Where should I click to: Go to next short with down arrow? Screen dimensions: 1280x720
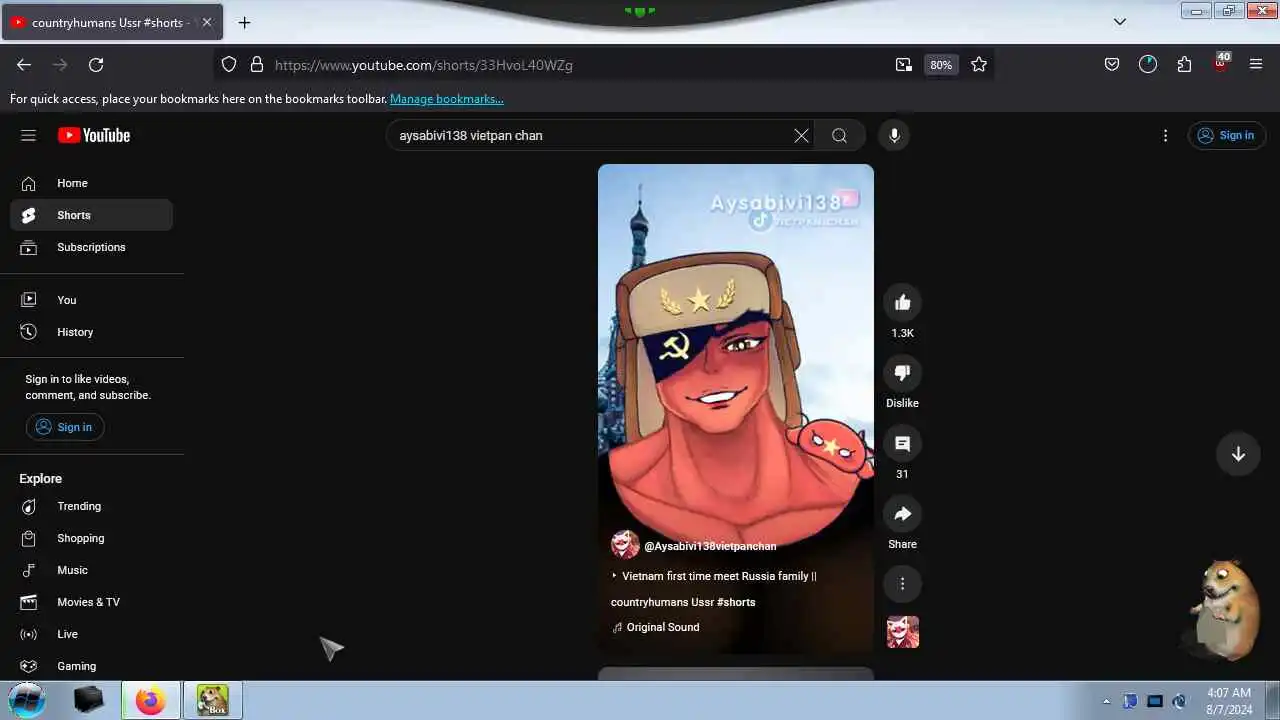click(1238, 454)
